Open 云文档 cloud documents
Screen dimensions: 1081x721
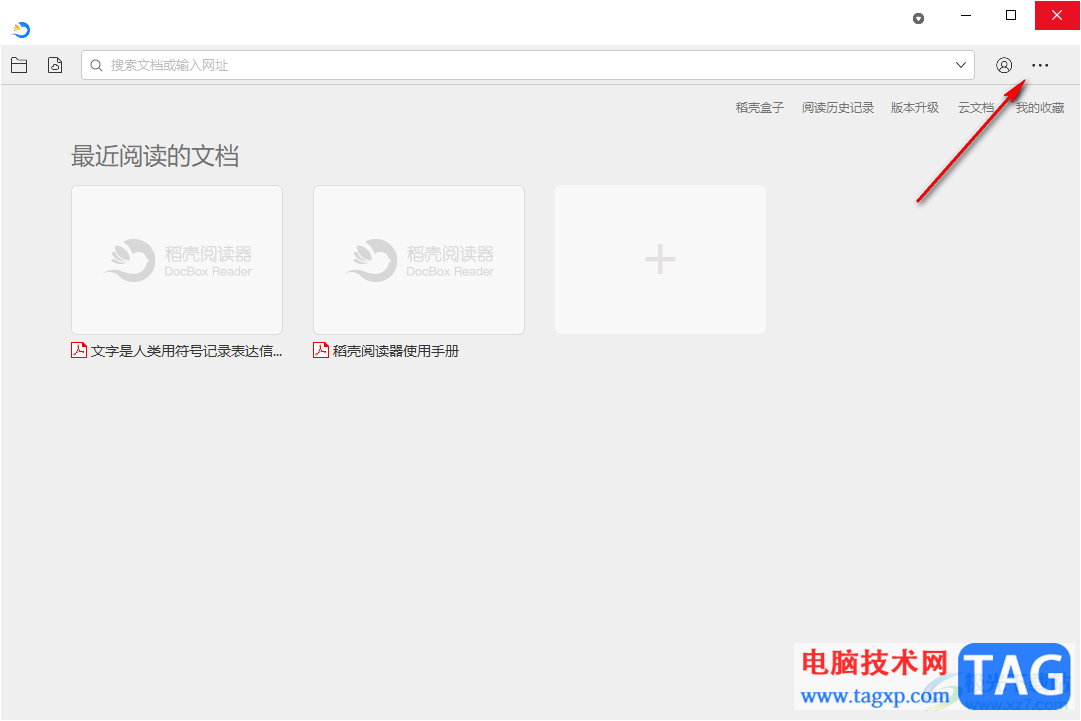[x=976, y=108]
